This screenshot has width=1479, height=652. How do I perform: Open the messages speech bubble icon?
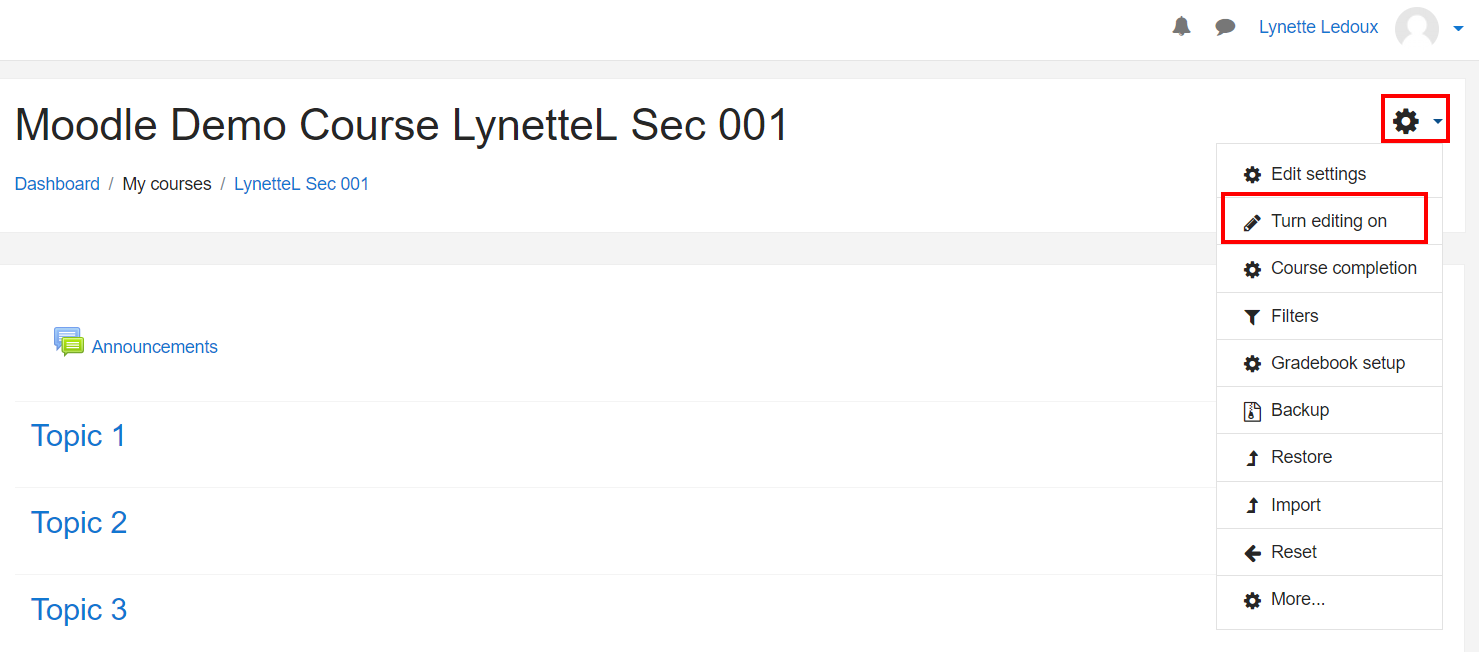pos(1225,27)
